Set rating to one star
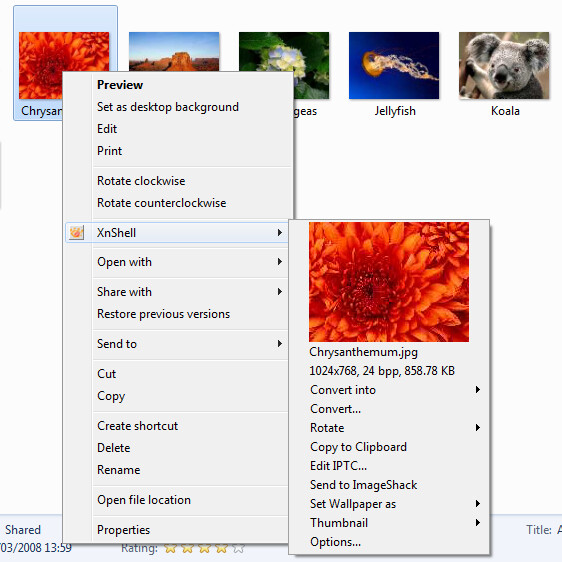The image size is (562, 562). click(170, 548)
